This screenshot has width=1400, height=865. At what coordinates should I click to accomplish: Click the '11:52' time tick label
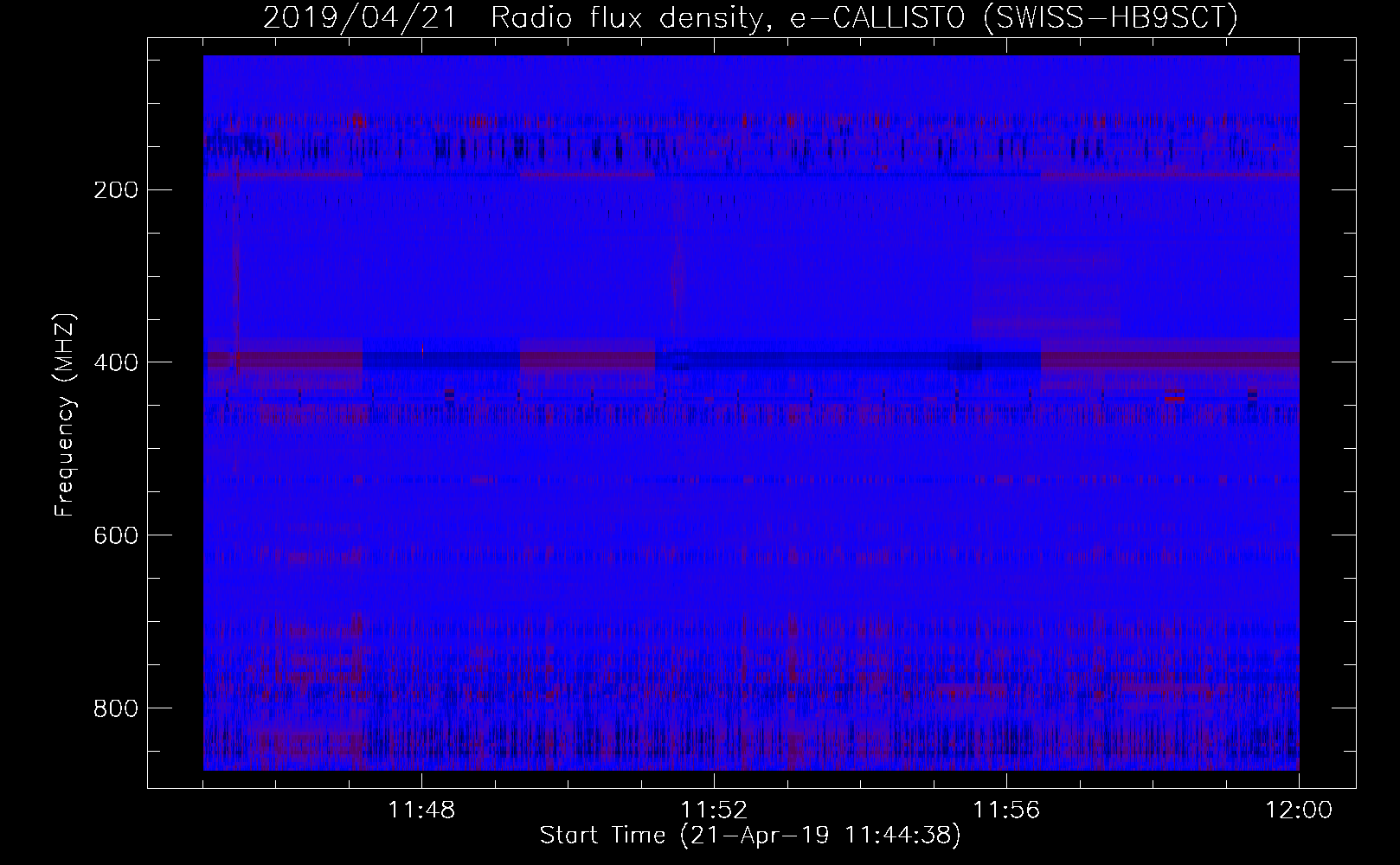point(714,811)
